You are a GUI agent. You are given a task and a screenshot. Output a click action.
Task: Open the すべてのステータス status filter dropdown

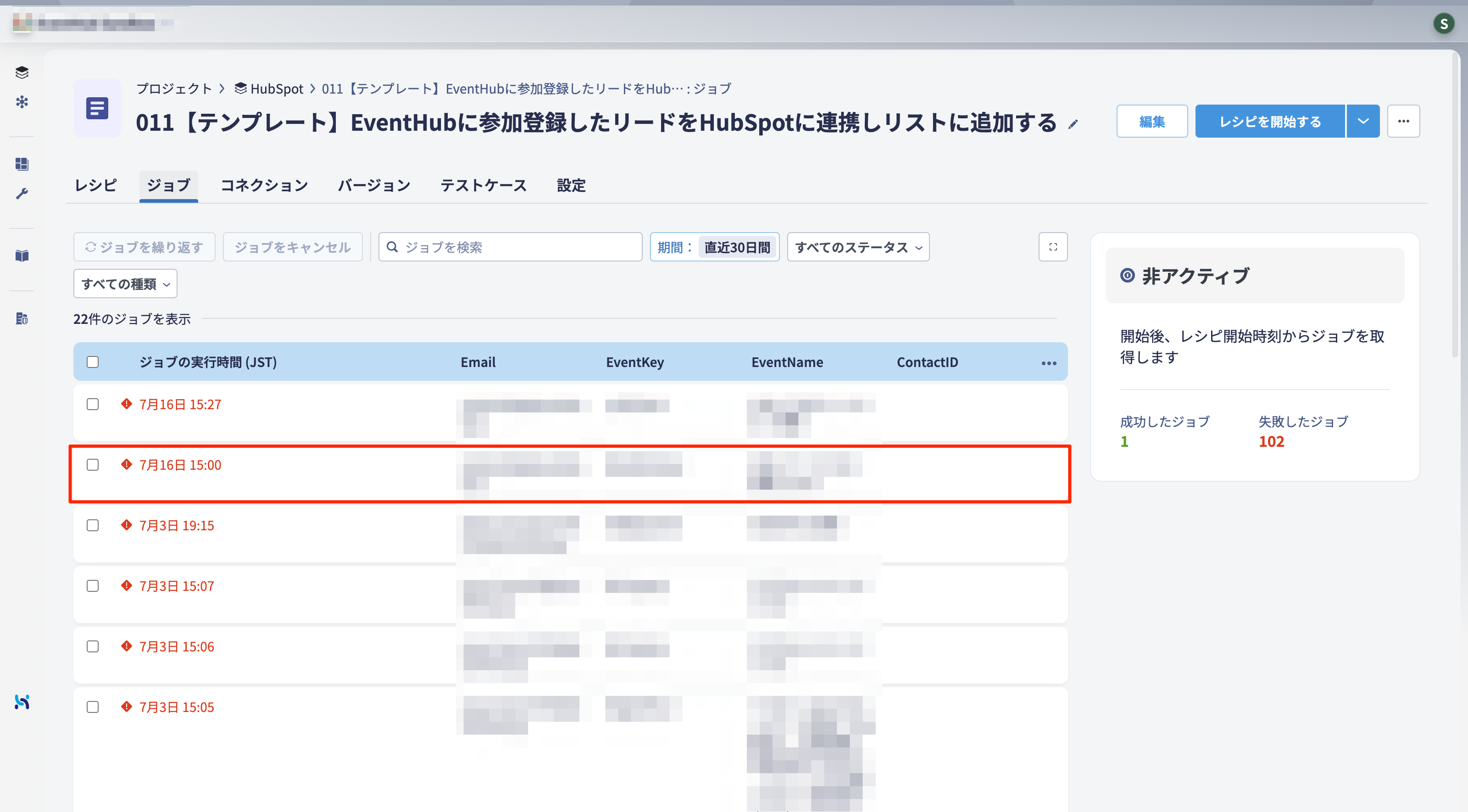coord(858,247)
